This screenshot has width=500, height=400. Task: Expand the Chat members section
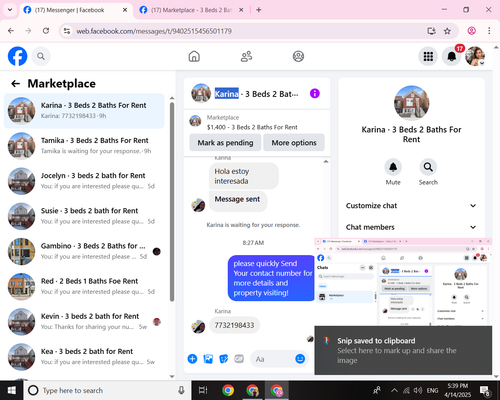[411, 227]
